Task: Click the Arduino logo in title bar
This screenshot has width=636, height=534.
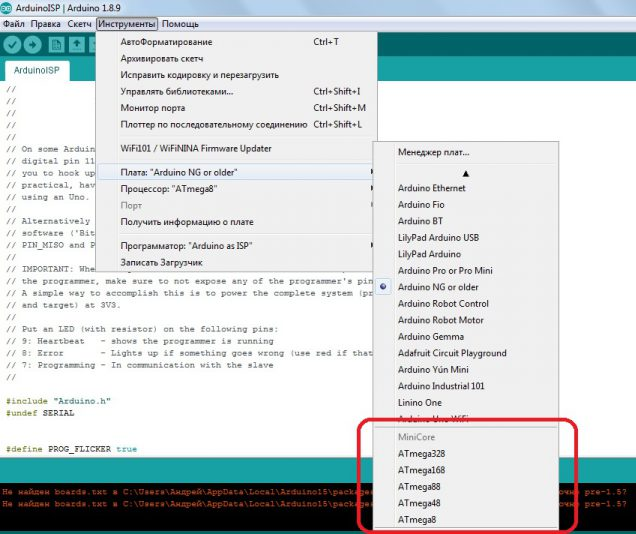Action: [6, 8]
